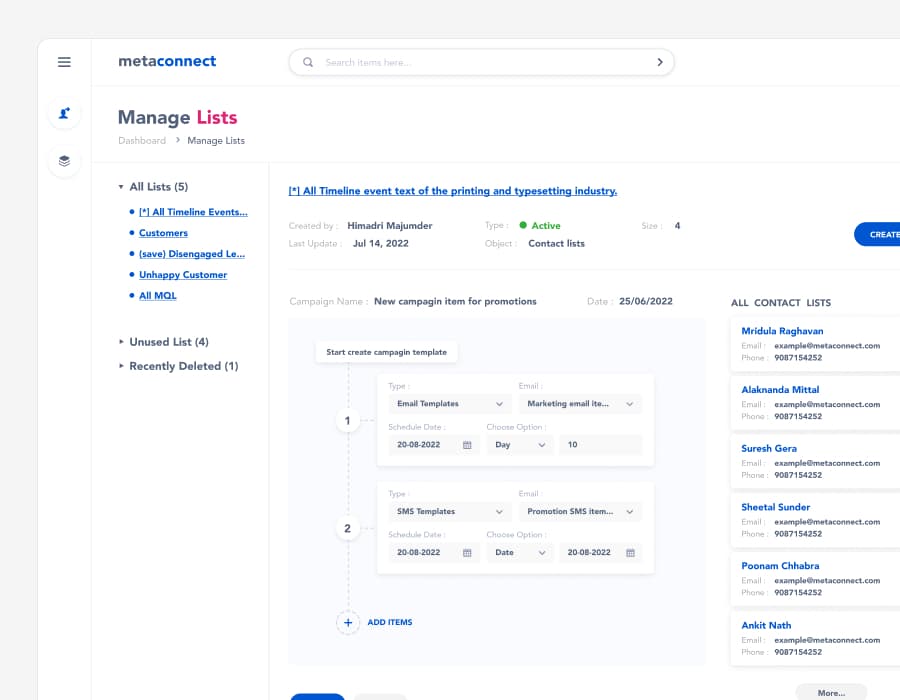Click the green Active status

click(540, 226)
